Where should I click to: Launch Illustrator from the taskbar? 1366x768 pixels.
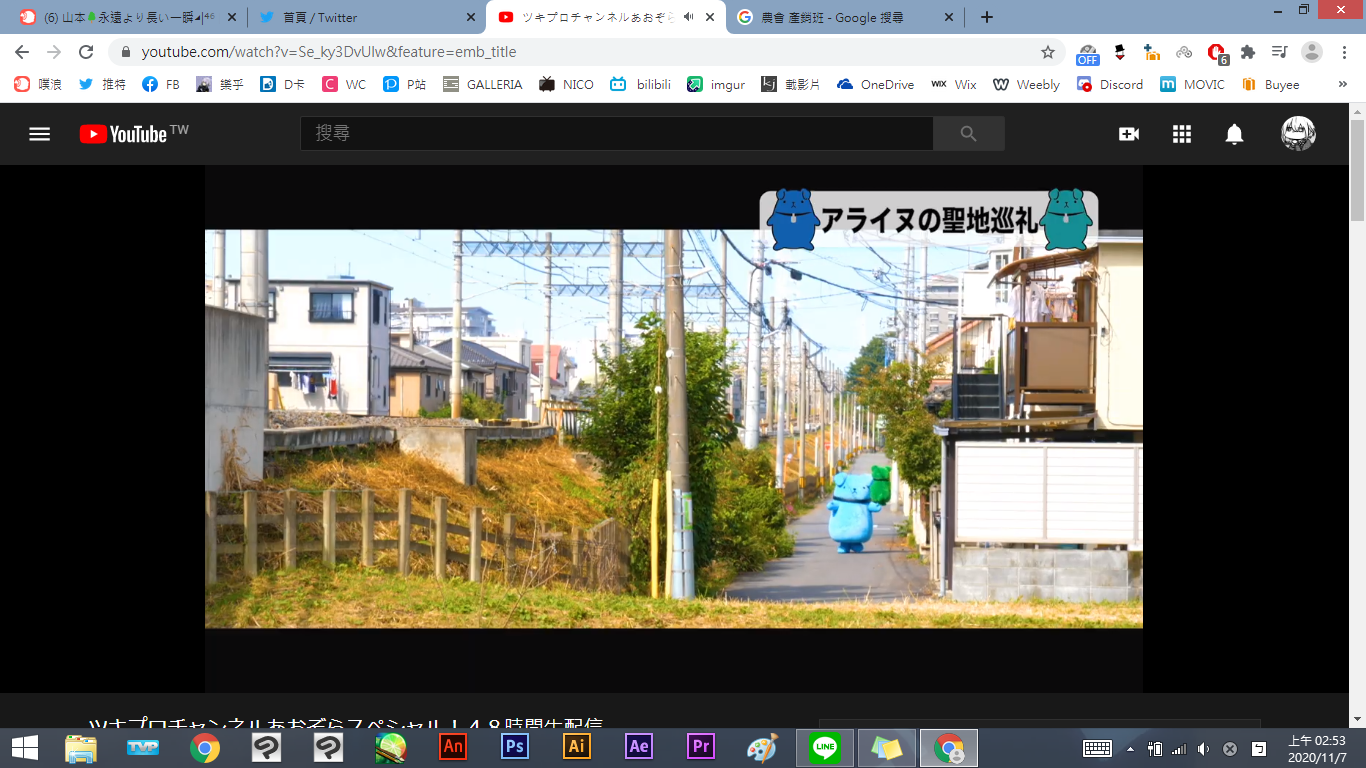577,747
